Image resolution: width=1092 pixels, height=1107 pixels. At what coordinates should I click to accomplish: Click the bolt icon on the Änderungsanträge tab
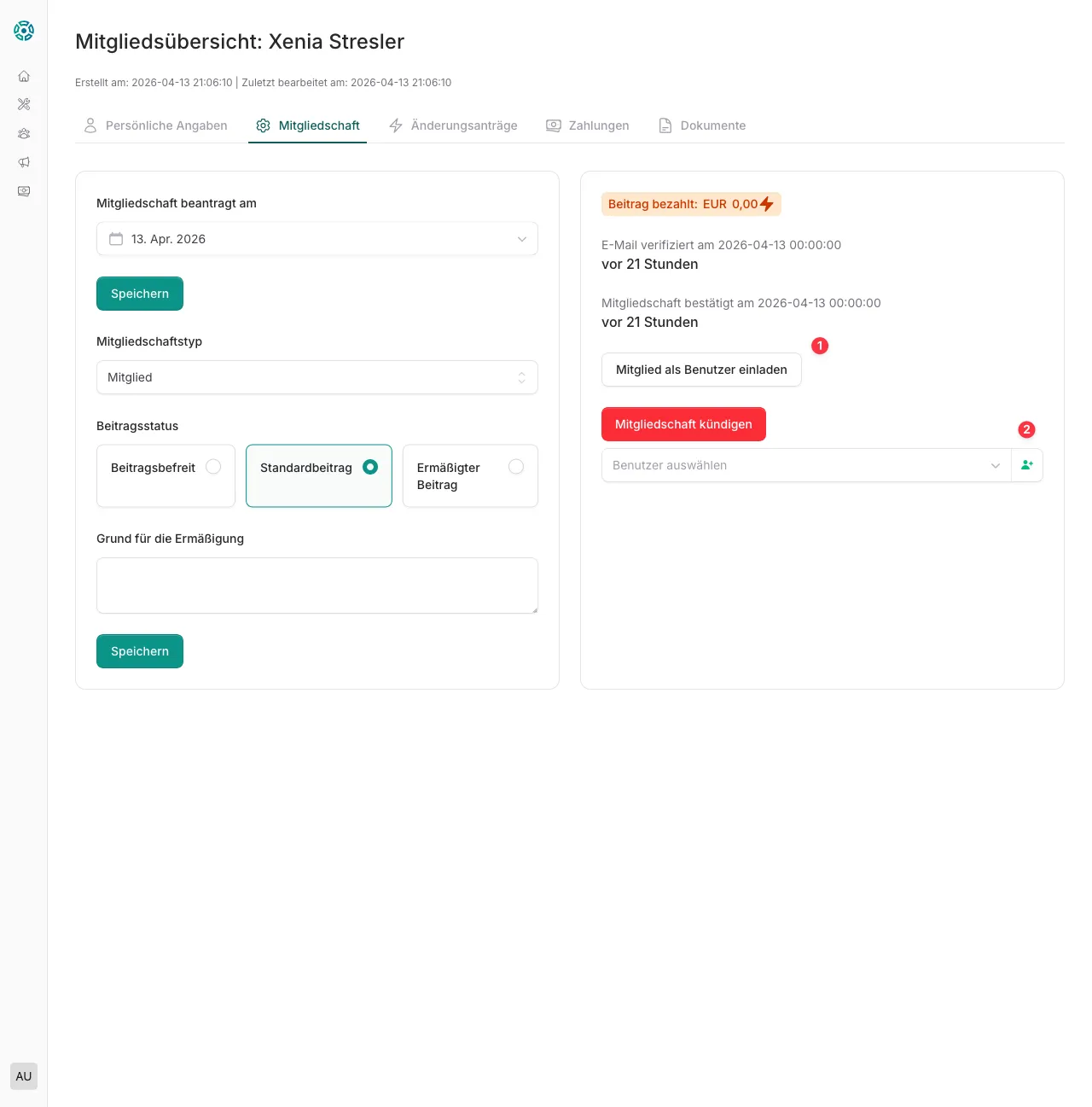(x=396, y=125)
